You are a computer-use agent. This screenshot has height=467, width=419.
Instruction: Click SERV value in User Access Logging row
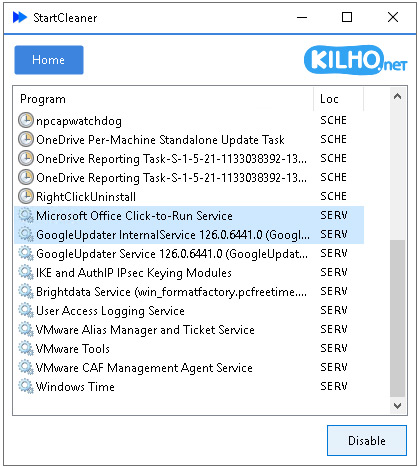tap(334, 310)
